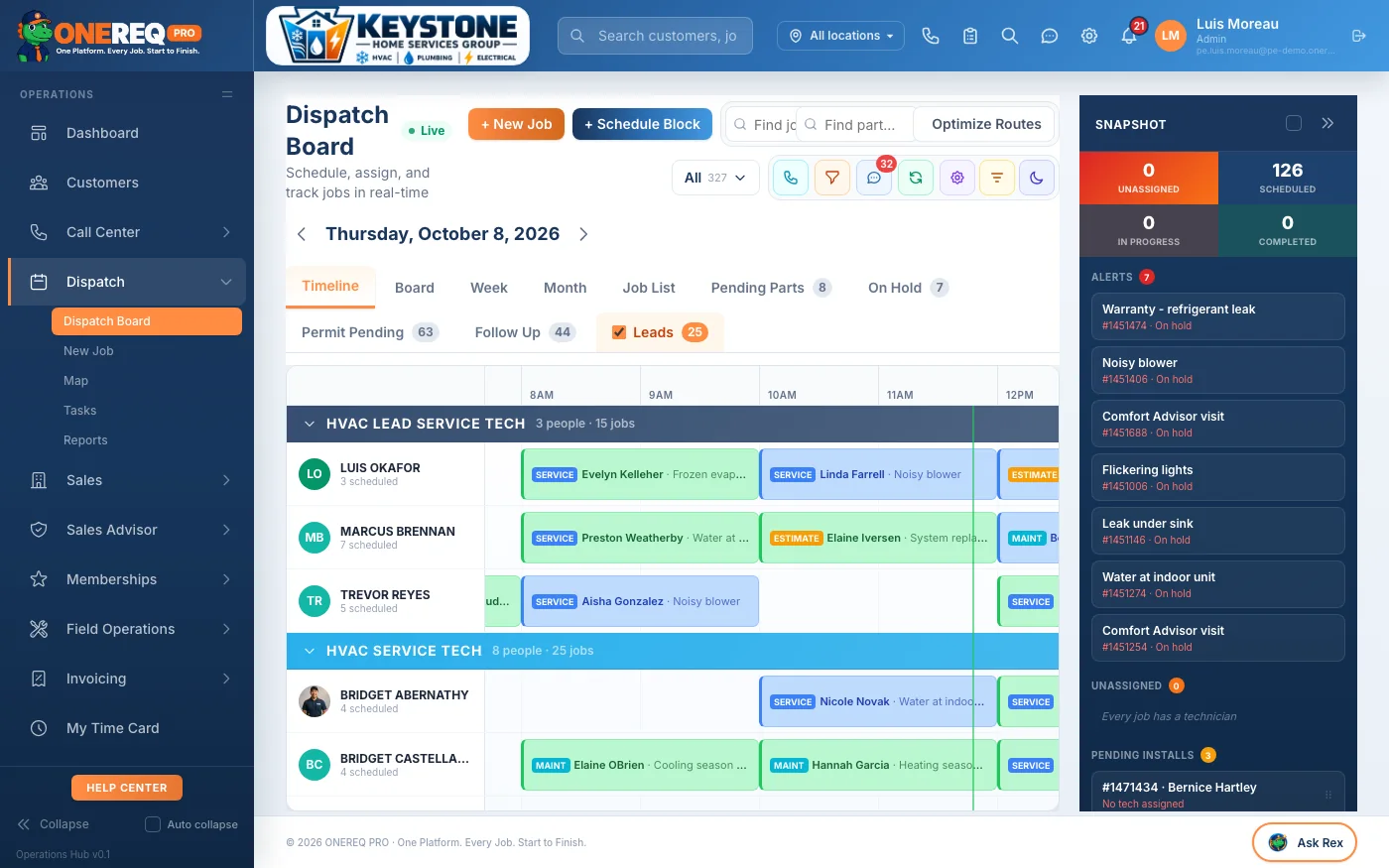
Task: Click the magnifier search icon in header
Action: (x=1010, y=36)
